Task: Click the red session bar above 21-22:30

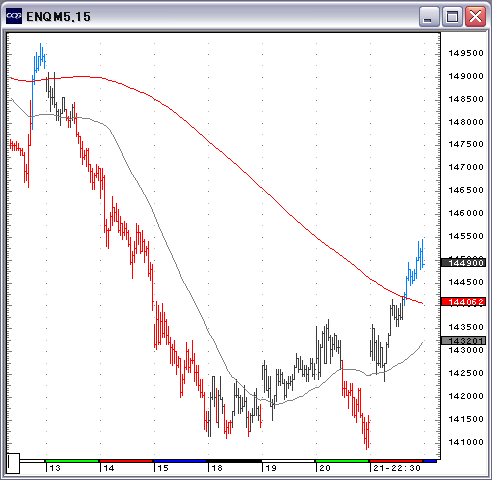Action: tap(396, 461)
